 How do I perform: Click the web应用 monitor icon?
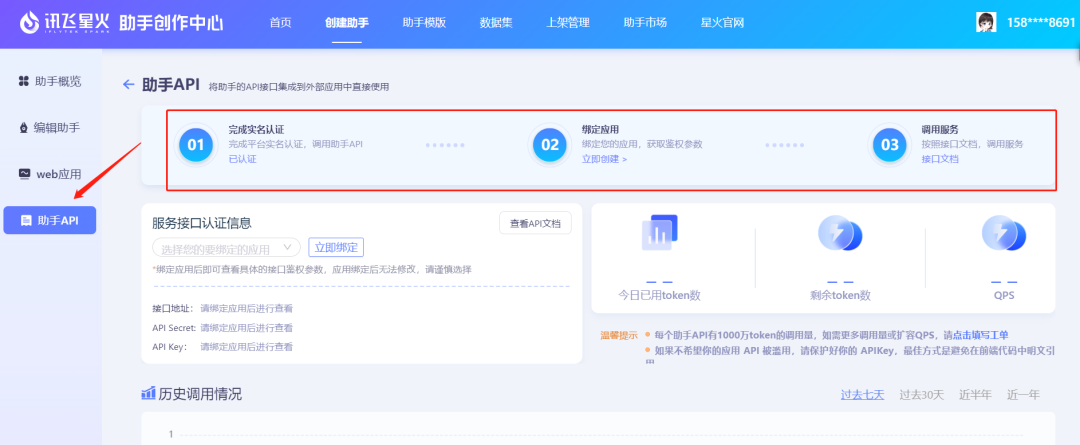[24, 174]
